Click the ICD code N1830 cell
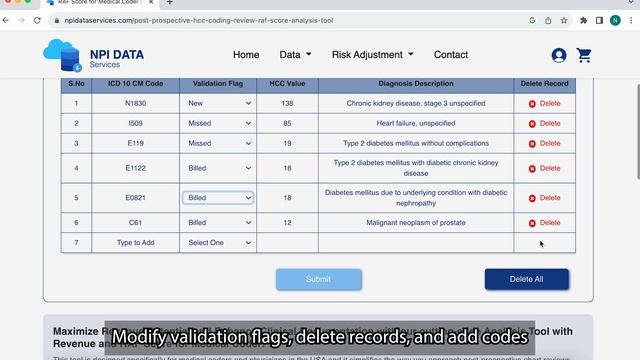640x360 pixels. tap(136, 103)
